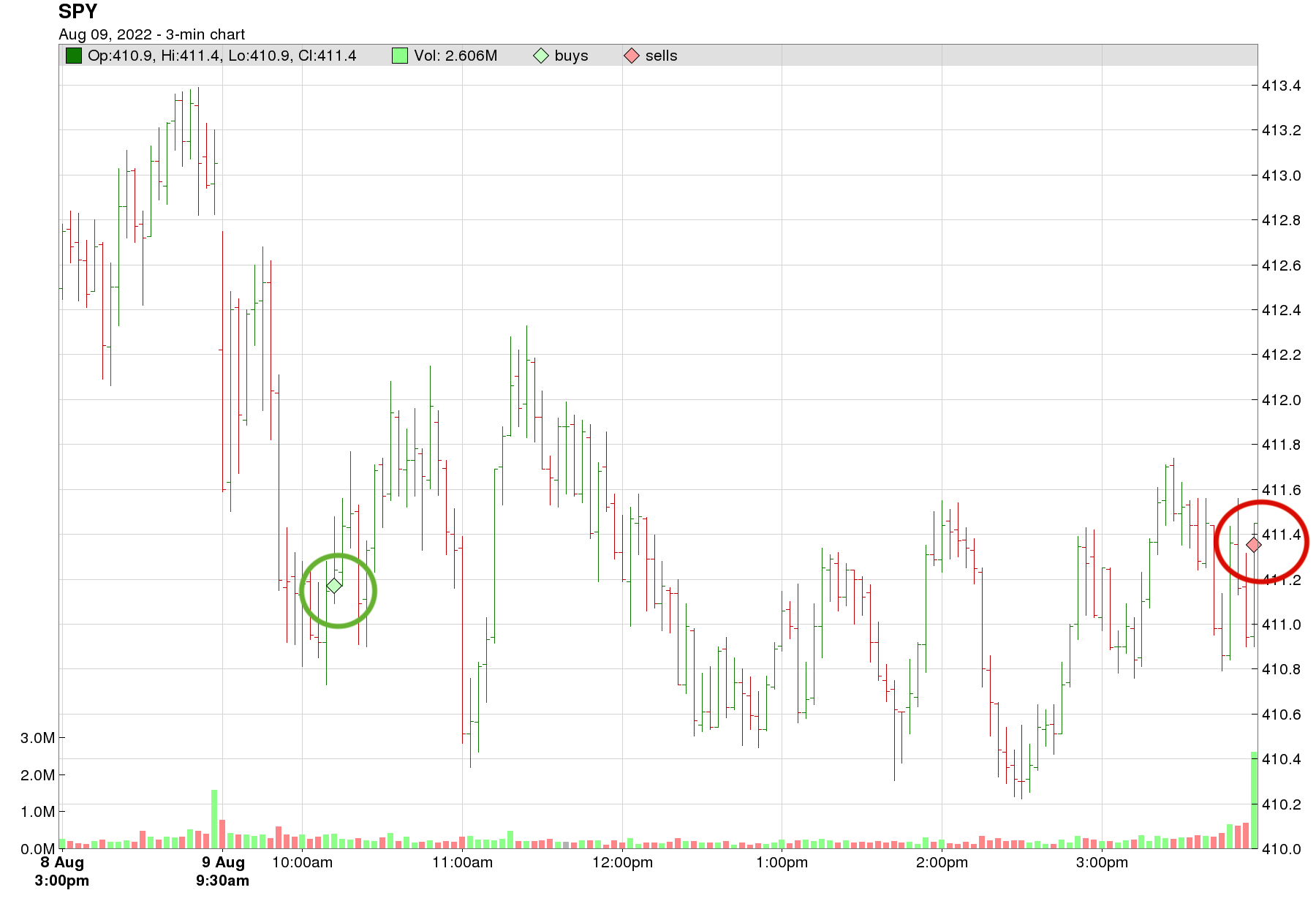Click the 411.6 price axis label
Image resolution: width=1316 pixels, height=901 pixels.
pos(1281,490)
